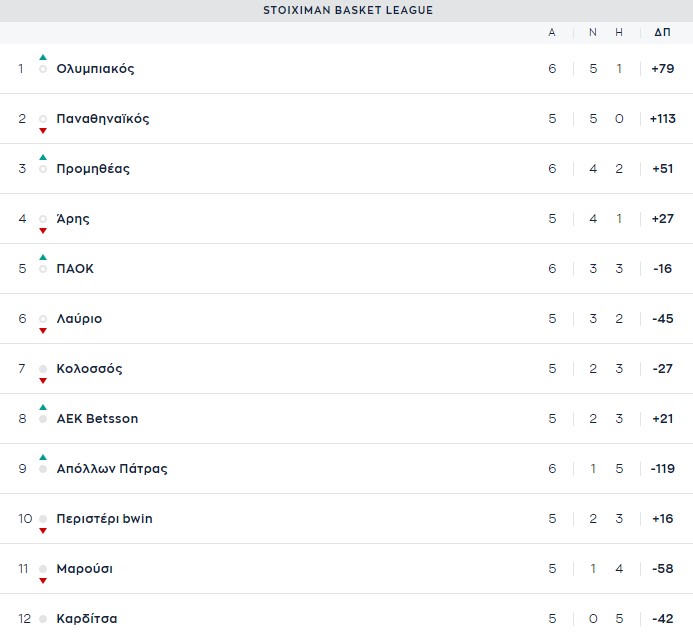
Task: Click the green up arrow beside ΠΑΟΚ
Action: tap(43, 257)
